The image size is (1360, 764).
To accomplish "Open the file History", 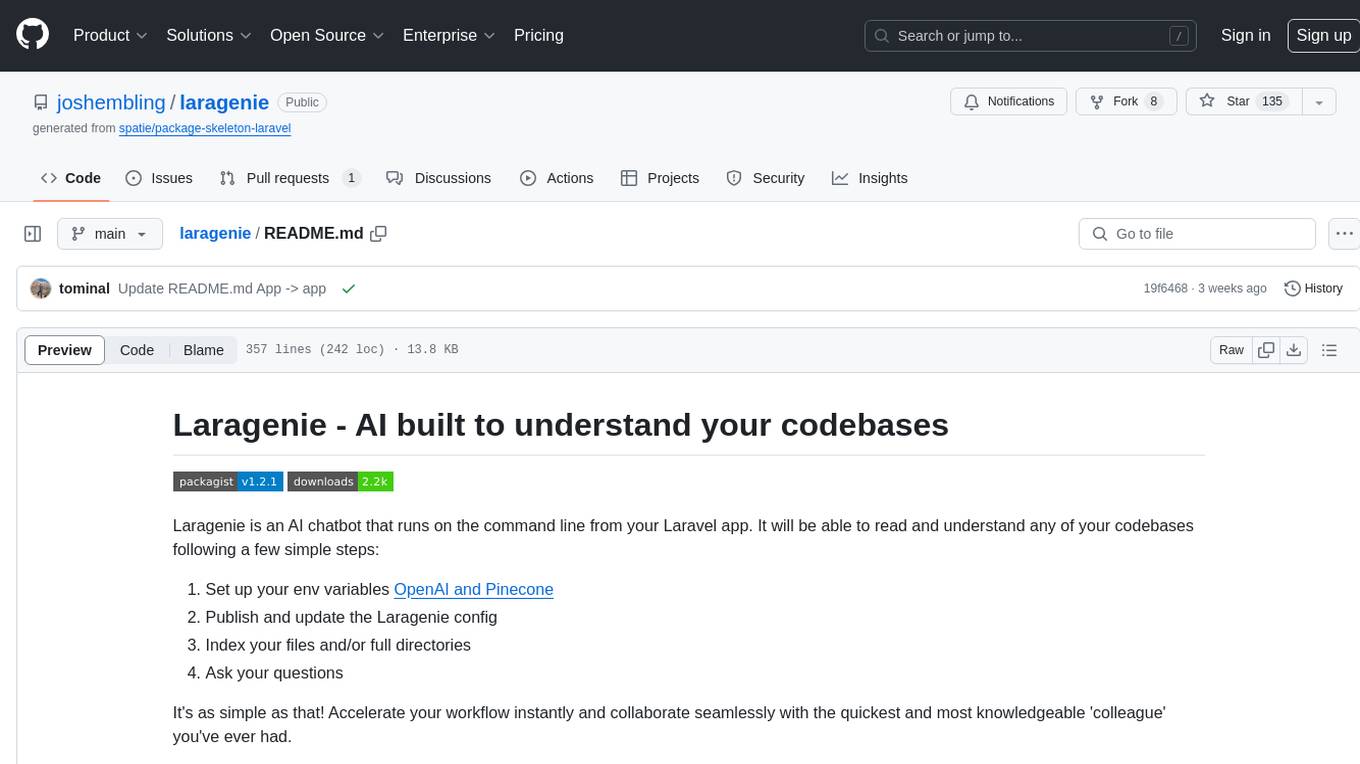I will tap(1313, 288).
